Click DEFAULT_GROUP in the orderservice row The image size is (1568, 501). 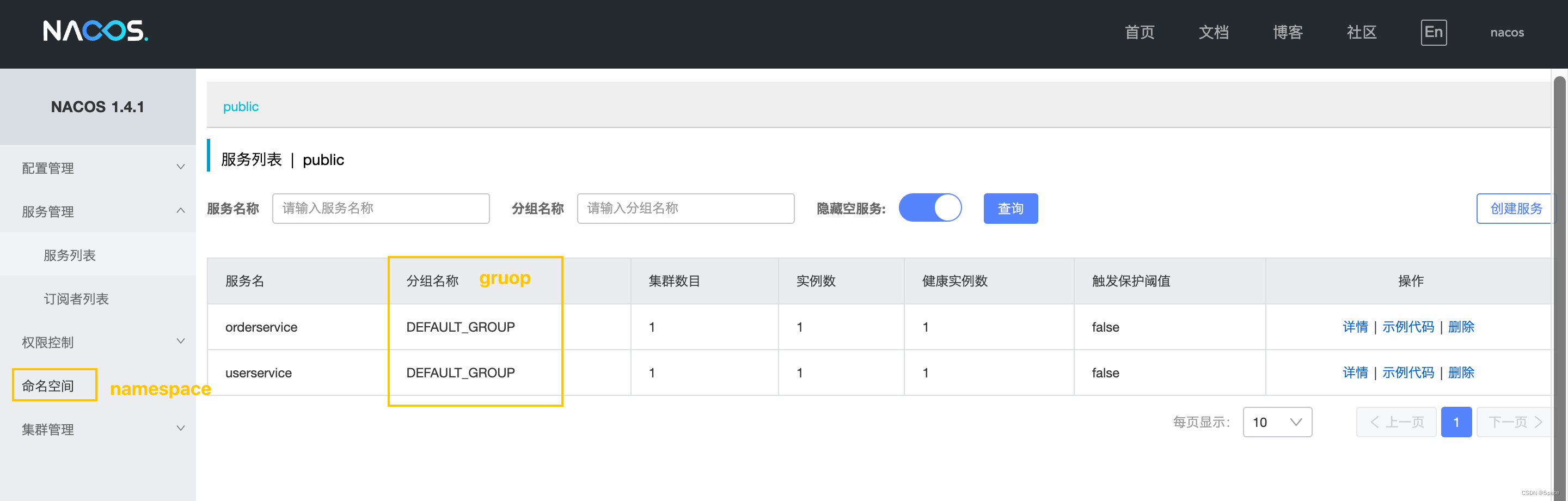(460, 327)
